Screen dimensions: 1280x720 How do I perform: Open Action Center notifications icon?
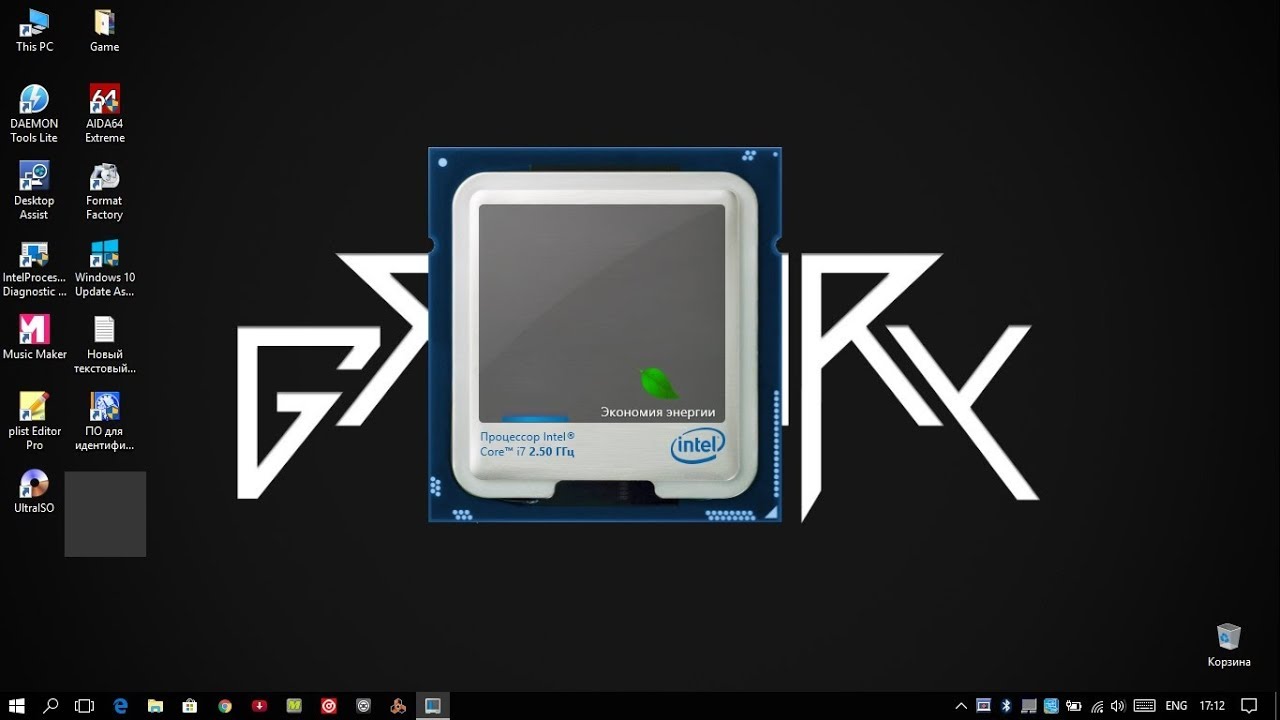tap(1249, 706)
